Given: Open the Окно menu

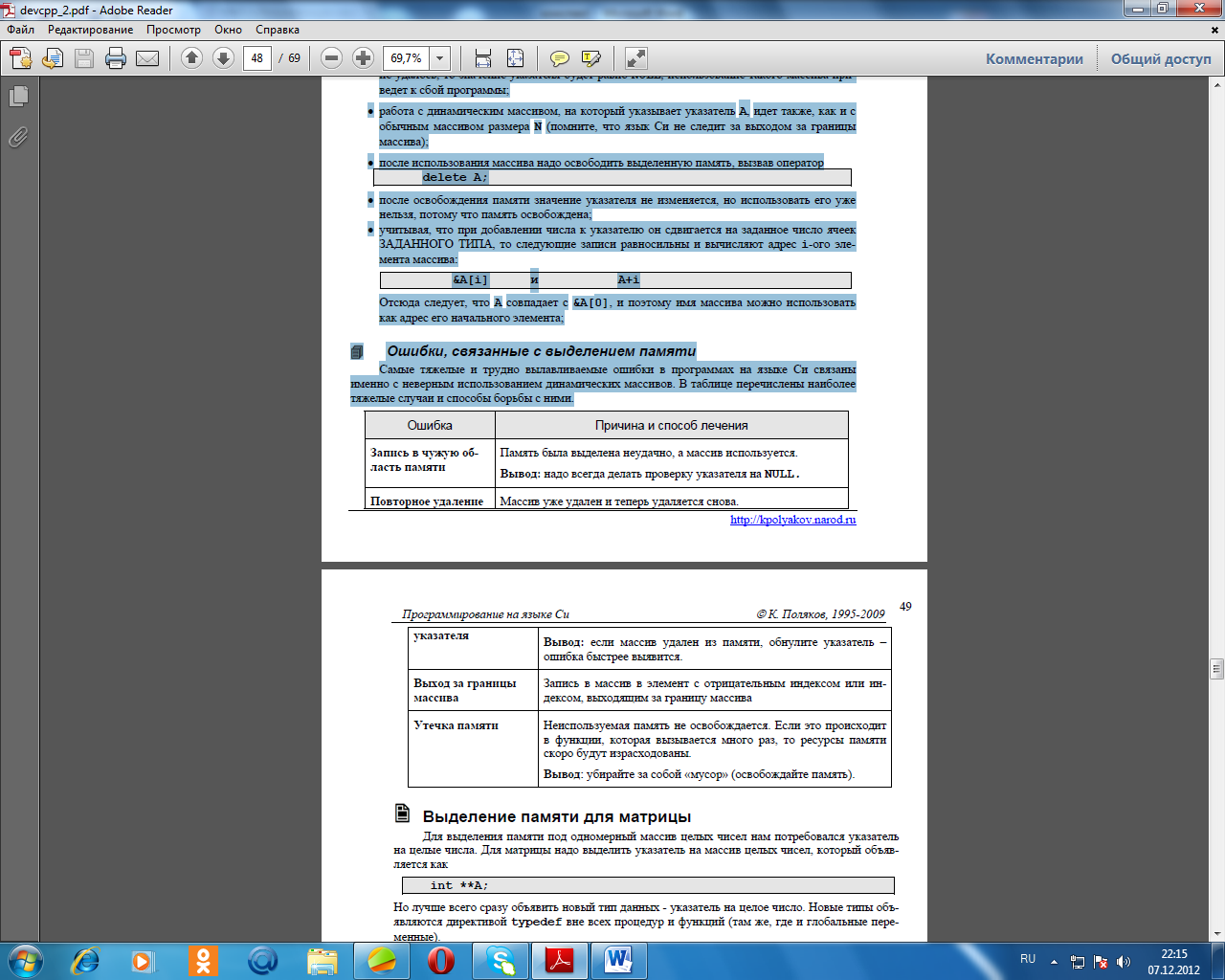Looking at the screenshot, I should tap(228, 30).
